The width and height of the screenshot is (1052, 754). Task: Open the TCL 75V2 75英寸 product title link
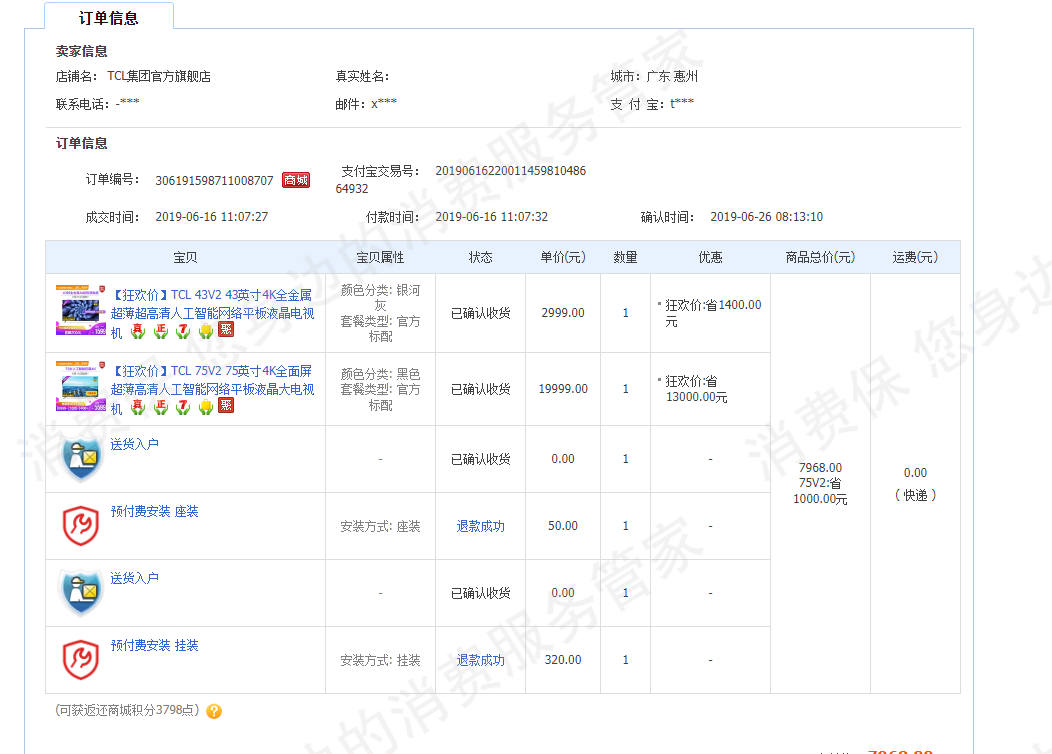tap(212, 390)
